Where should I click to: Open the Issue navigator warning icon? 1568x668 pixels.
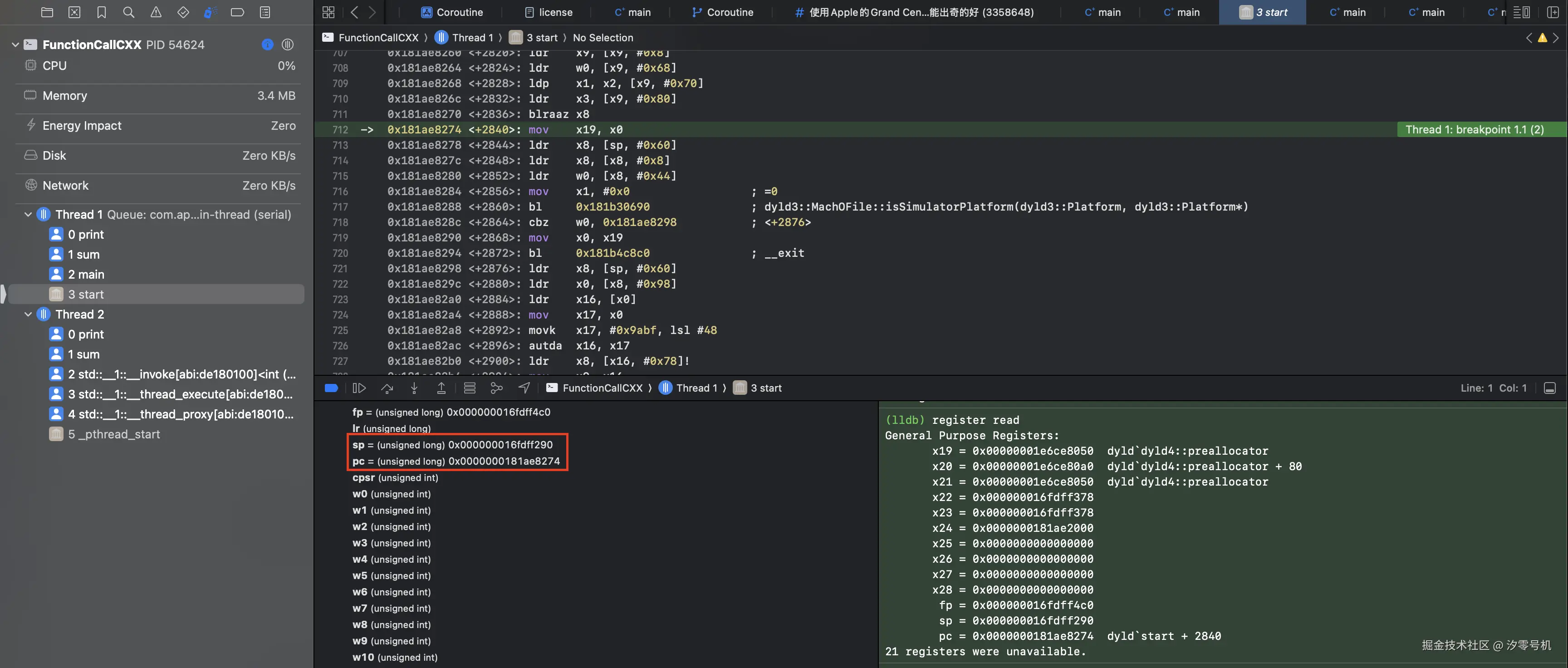[x=156, y=12]
